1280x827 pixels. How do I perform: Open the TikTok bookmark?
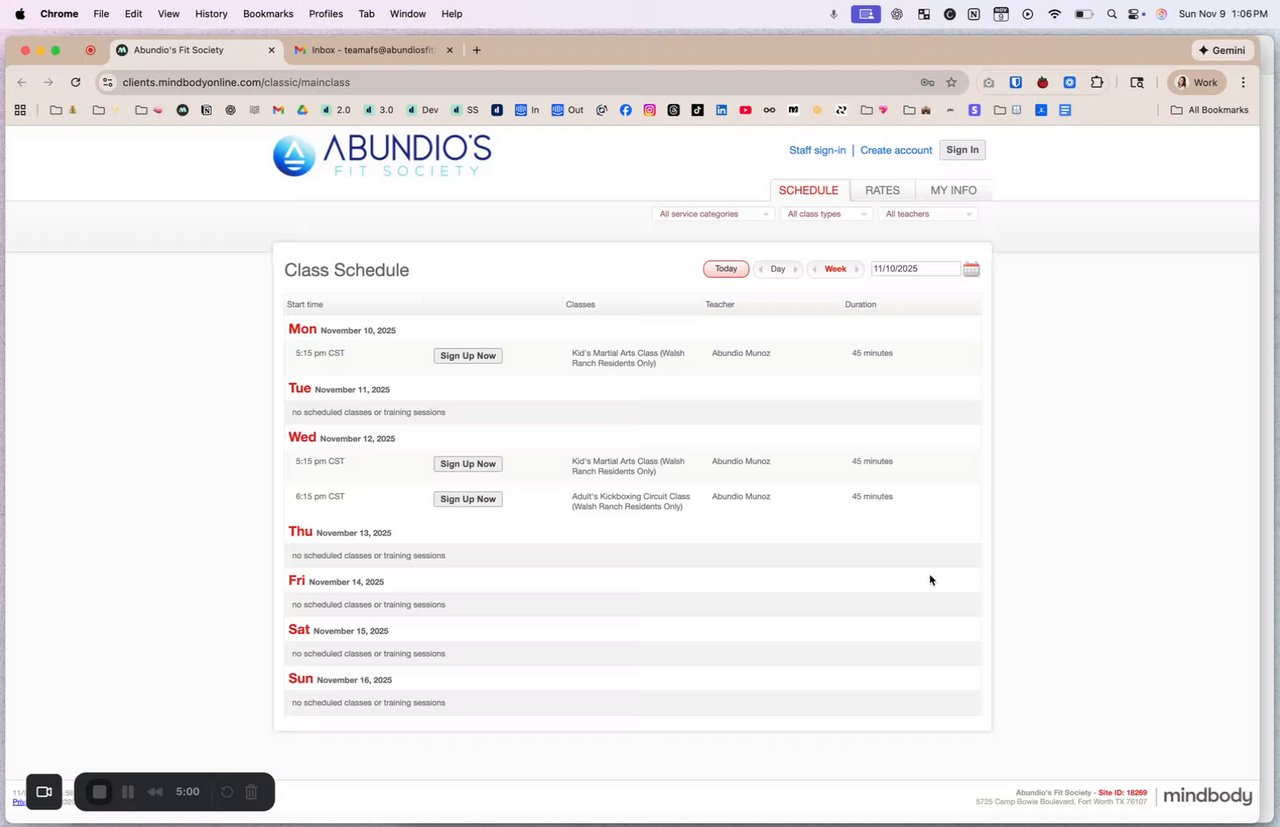(697, 110)
